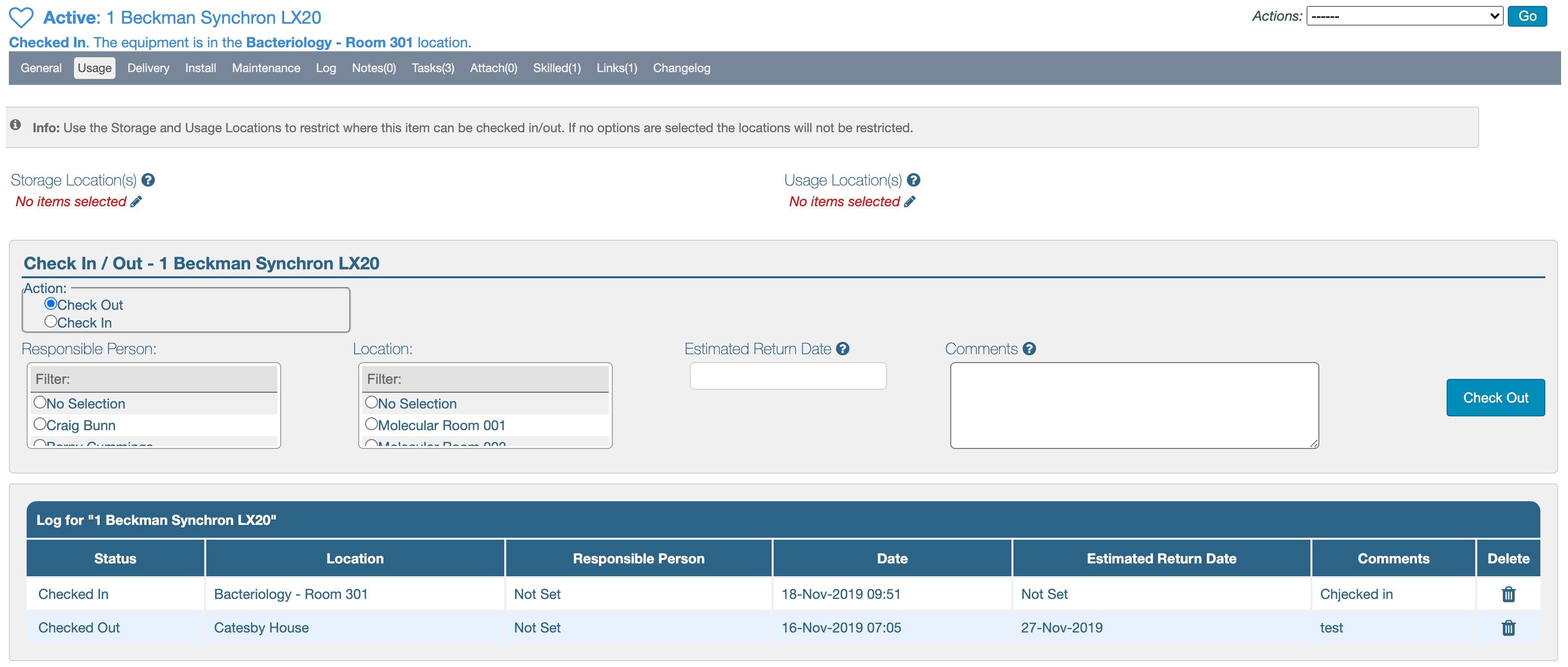Select Craig Bunn as responsible person
This screenshot has height=667, width=1568.
[40, 424]
